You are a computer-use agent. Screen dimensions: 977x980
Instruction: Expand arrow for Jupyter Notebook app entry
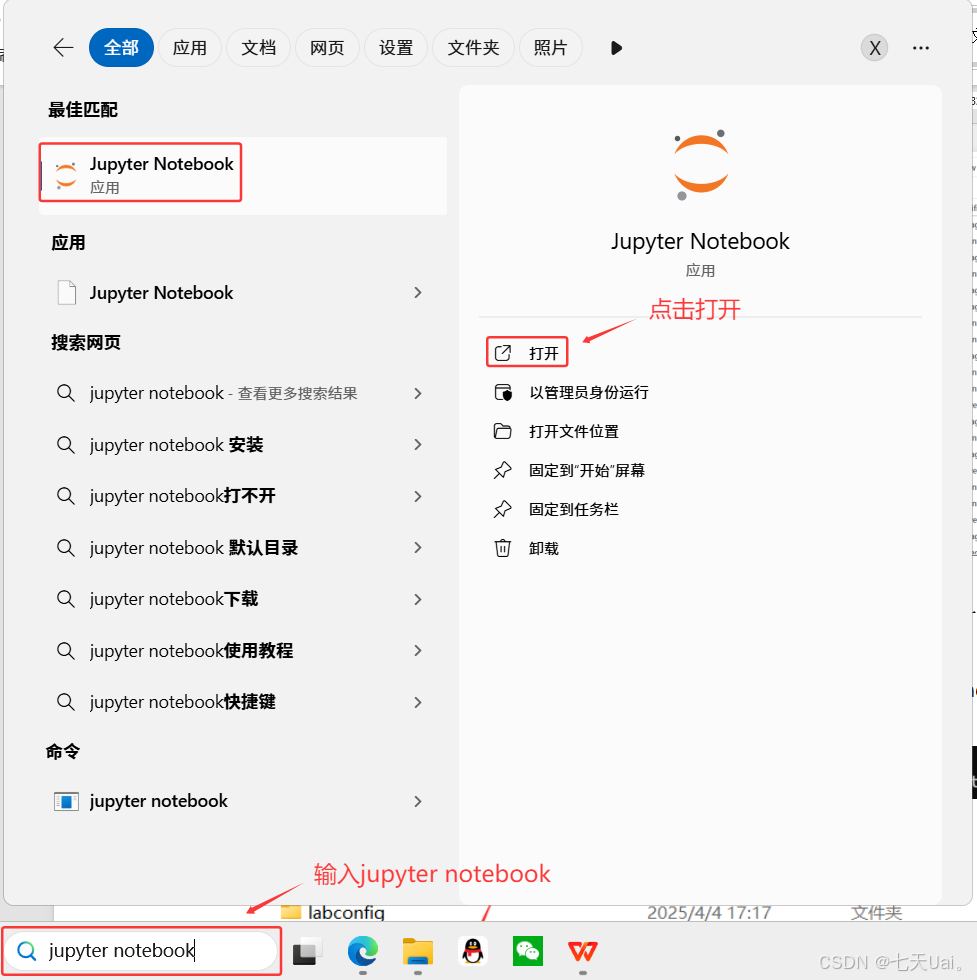pyautogui.click(x=418, y=292)
